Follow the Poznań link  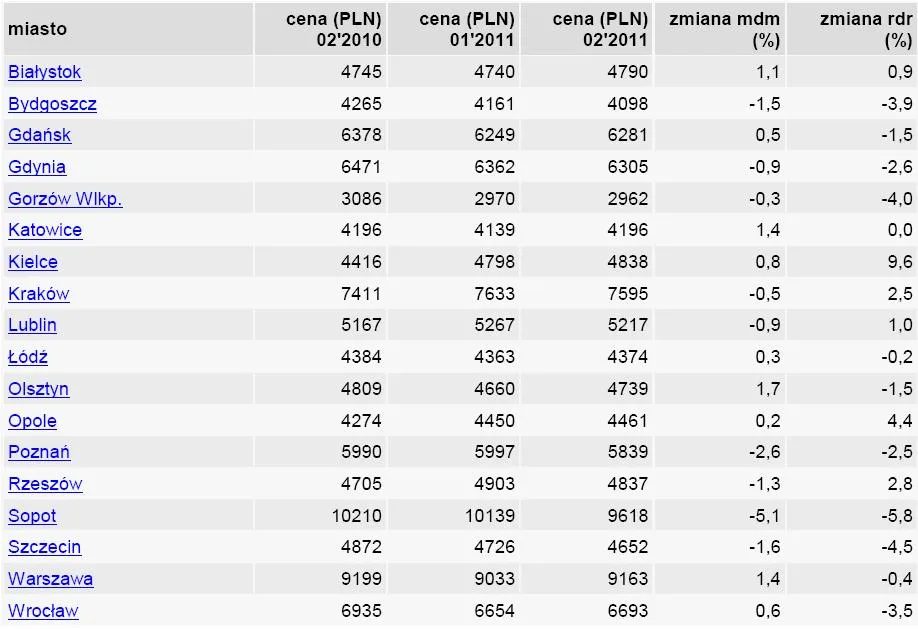pyautogui.click(x=39, y=452)
